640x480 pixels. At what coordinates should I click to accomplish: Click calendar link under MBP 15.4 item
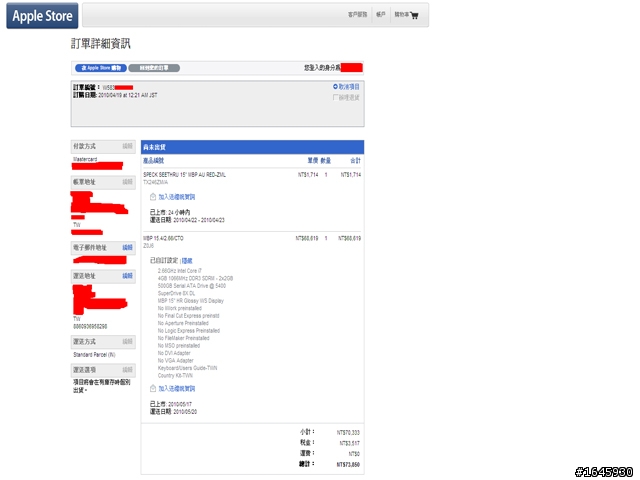tap(176, 388)
